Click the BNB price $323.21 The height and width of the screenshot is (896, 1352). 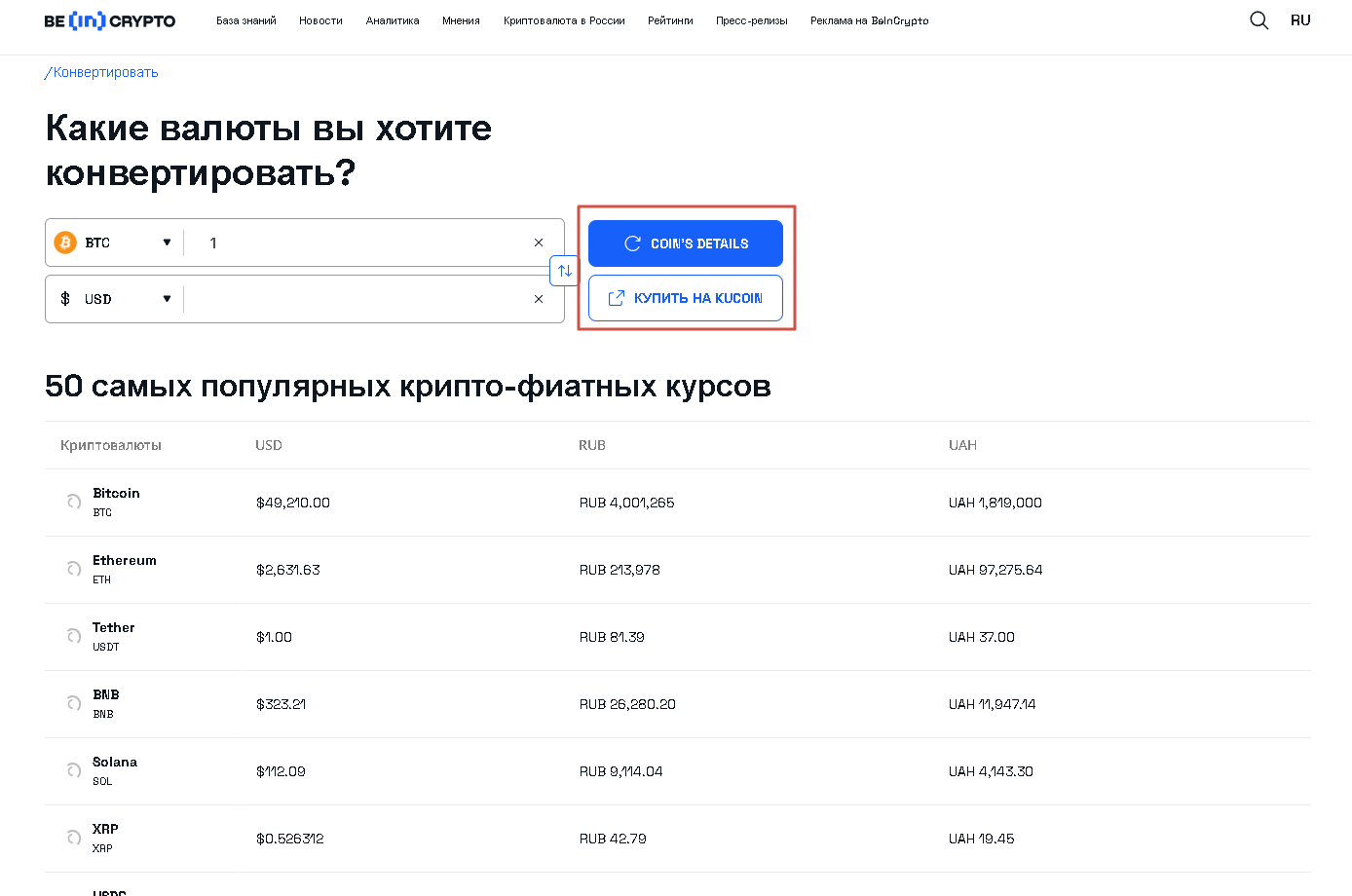(281, 704)
